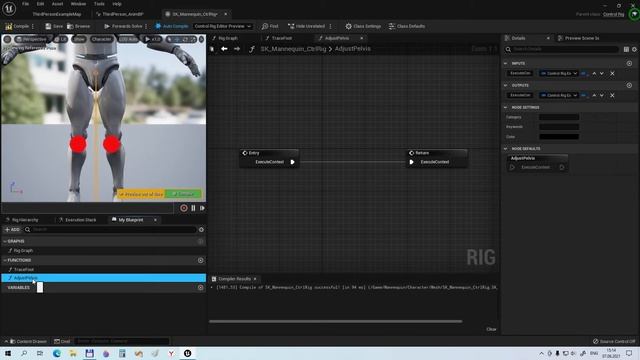The image size is (640, 360).
Task: Toggle Hide Unrelated nodes
Action: 307,26
